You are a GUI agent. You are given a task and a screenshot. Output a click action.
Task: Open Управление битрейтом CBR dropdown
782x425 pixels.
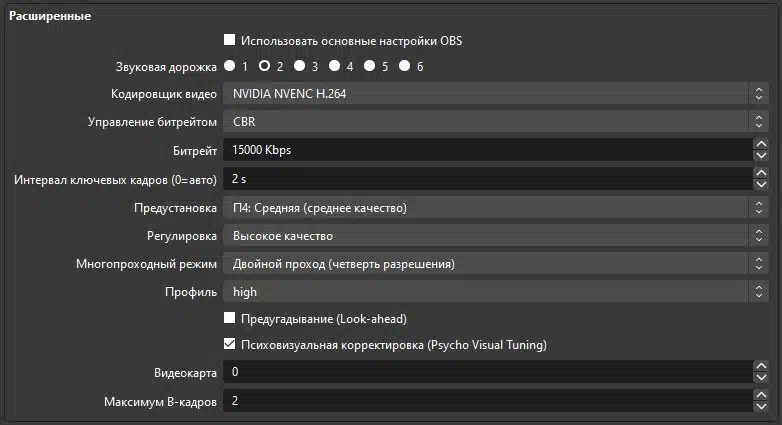pyautogui.click(x=495, y=121)
